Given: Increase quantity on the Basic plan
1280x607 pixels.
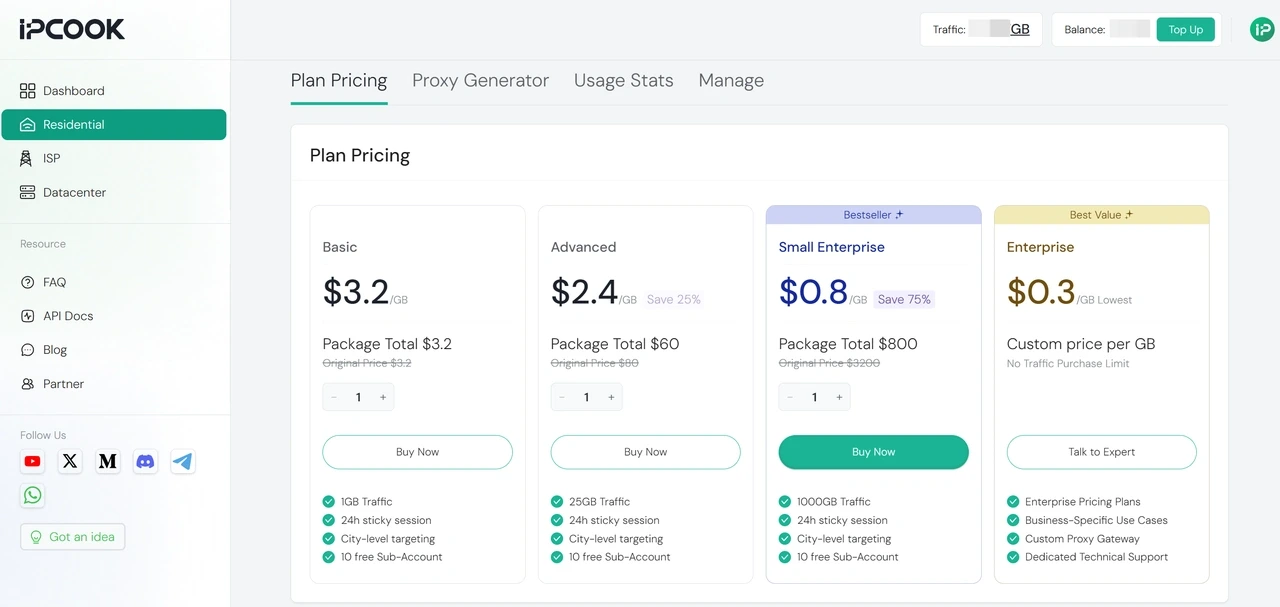Looking at the screenshot, I should [383, 397].
